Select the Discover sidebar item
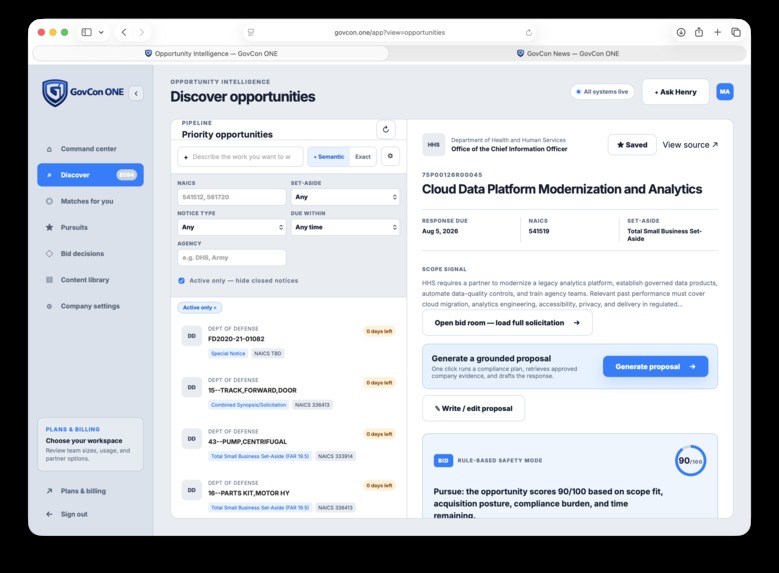779x573 pixels. pos(90,175)
